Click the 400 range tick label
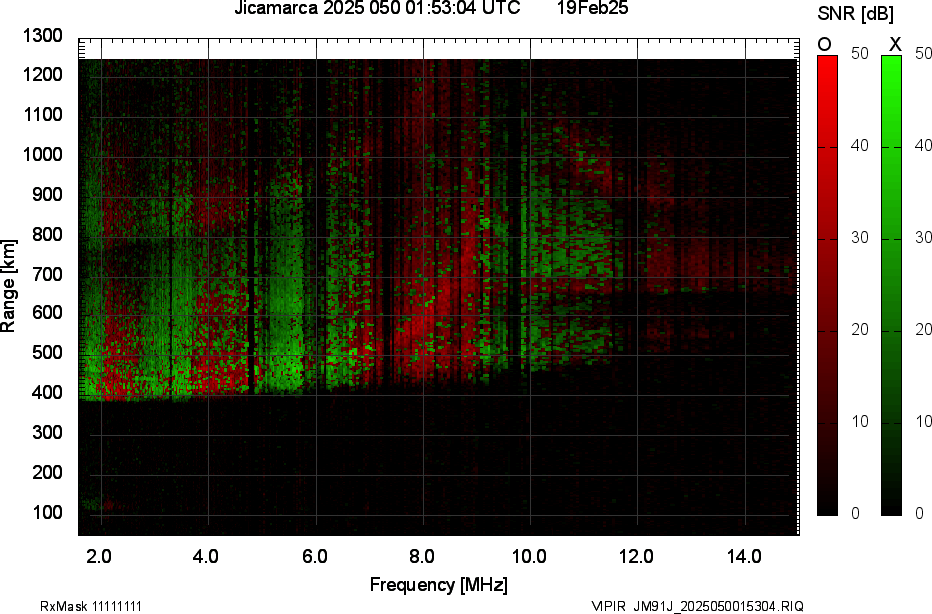 48,392
